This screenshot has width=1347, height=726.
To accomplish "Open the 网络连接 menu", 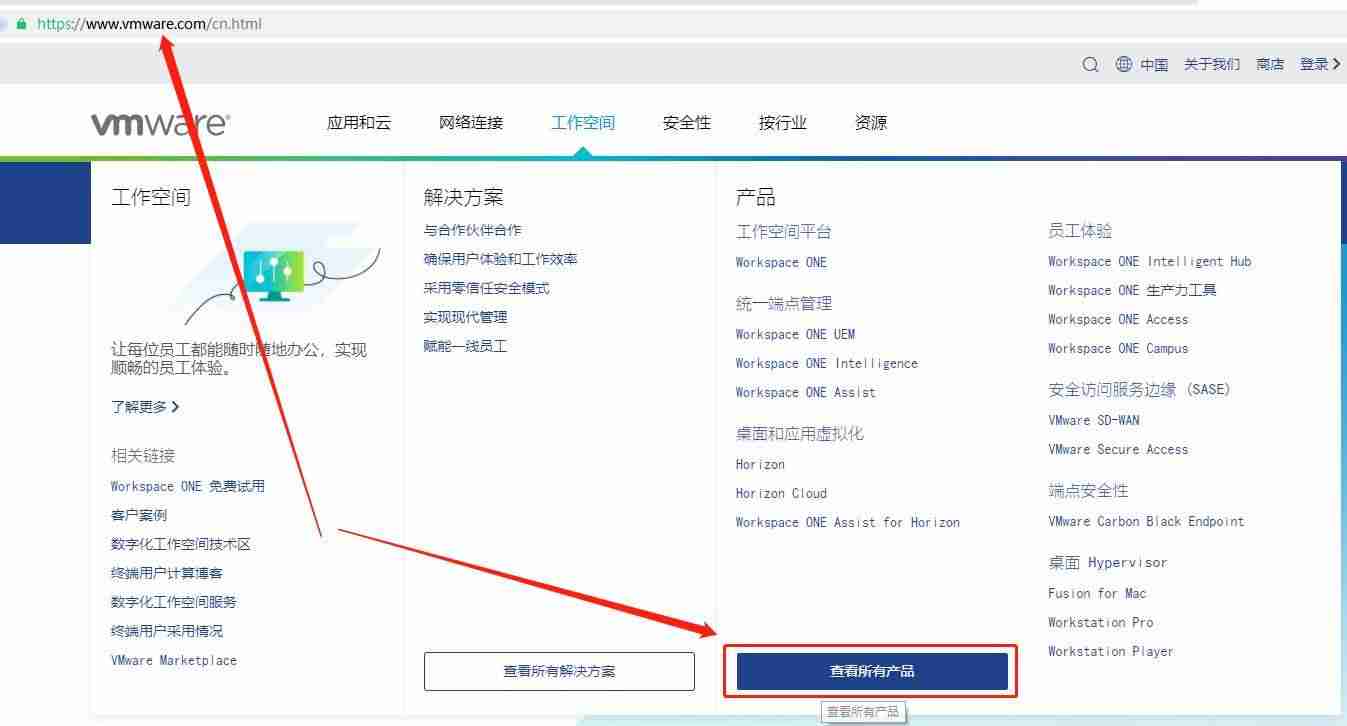I will (471, 123).
